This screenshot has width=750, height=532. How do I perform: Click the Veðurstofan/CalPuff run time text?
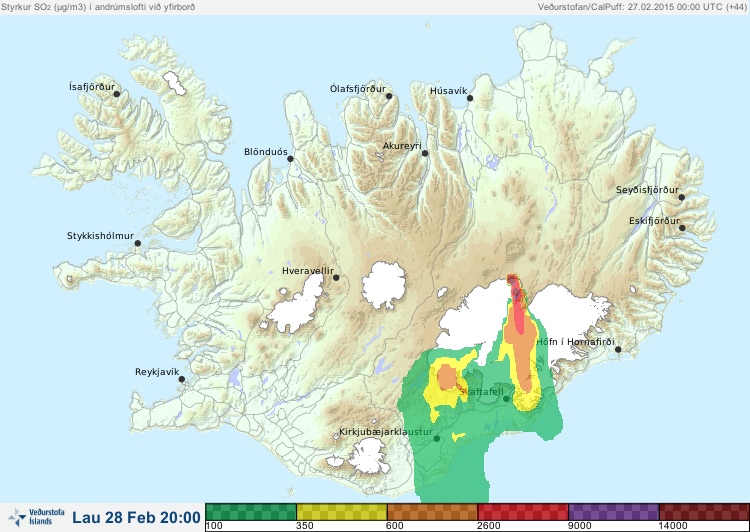pos(641,7)
